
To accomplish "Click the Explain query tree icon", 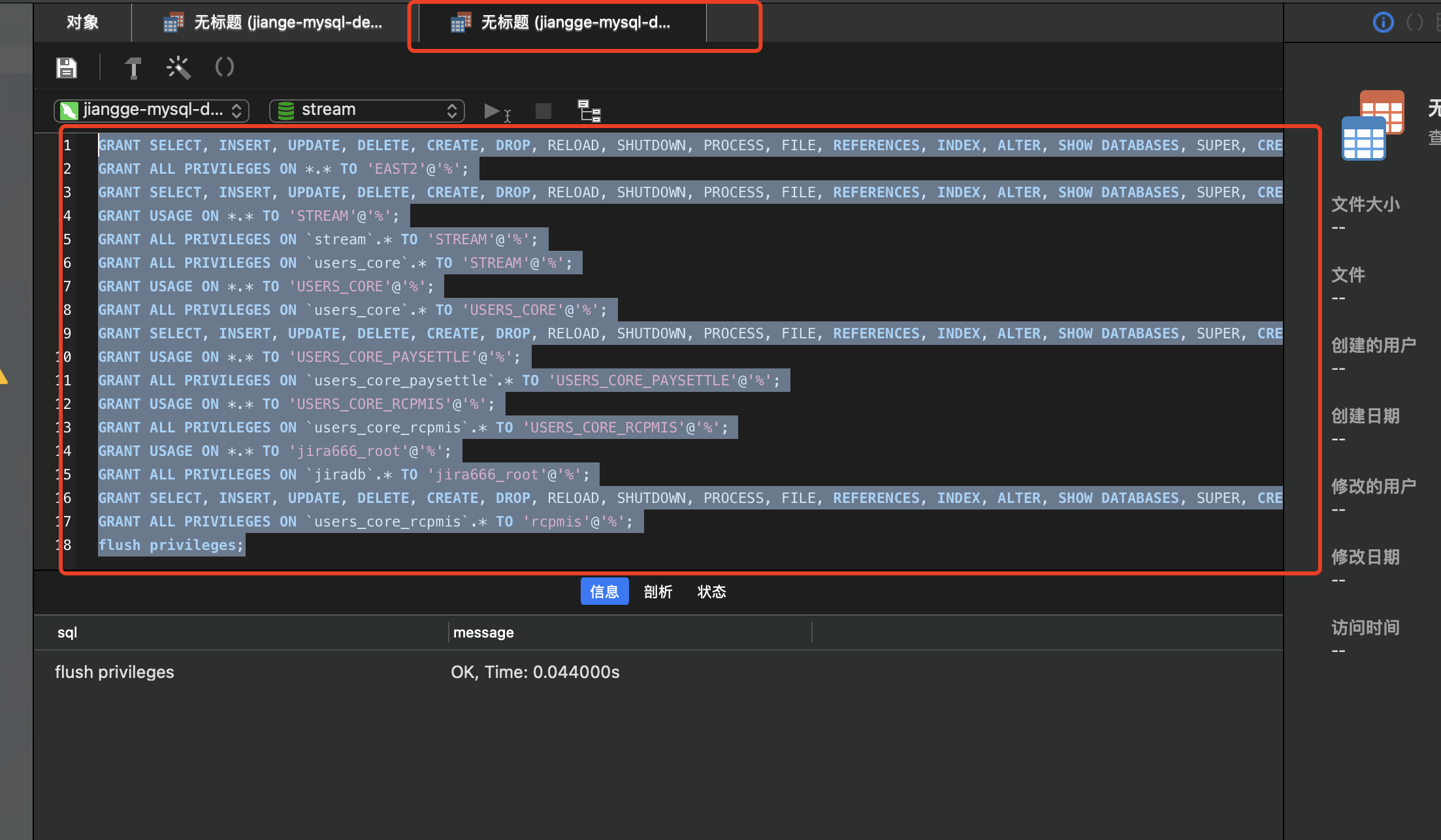I will [x=589, y=111].
